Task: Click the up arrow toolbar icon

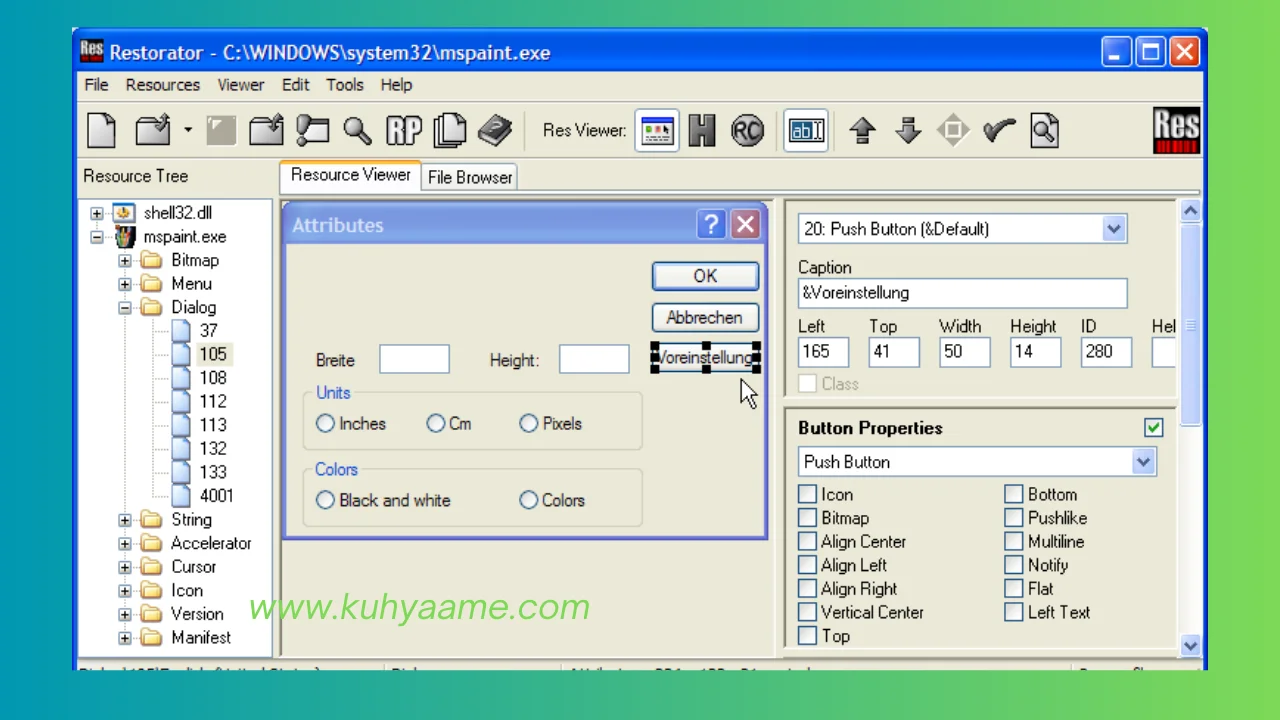Action: click(x=862, y=130)
